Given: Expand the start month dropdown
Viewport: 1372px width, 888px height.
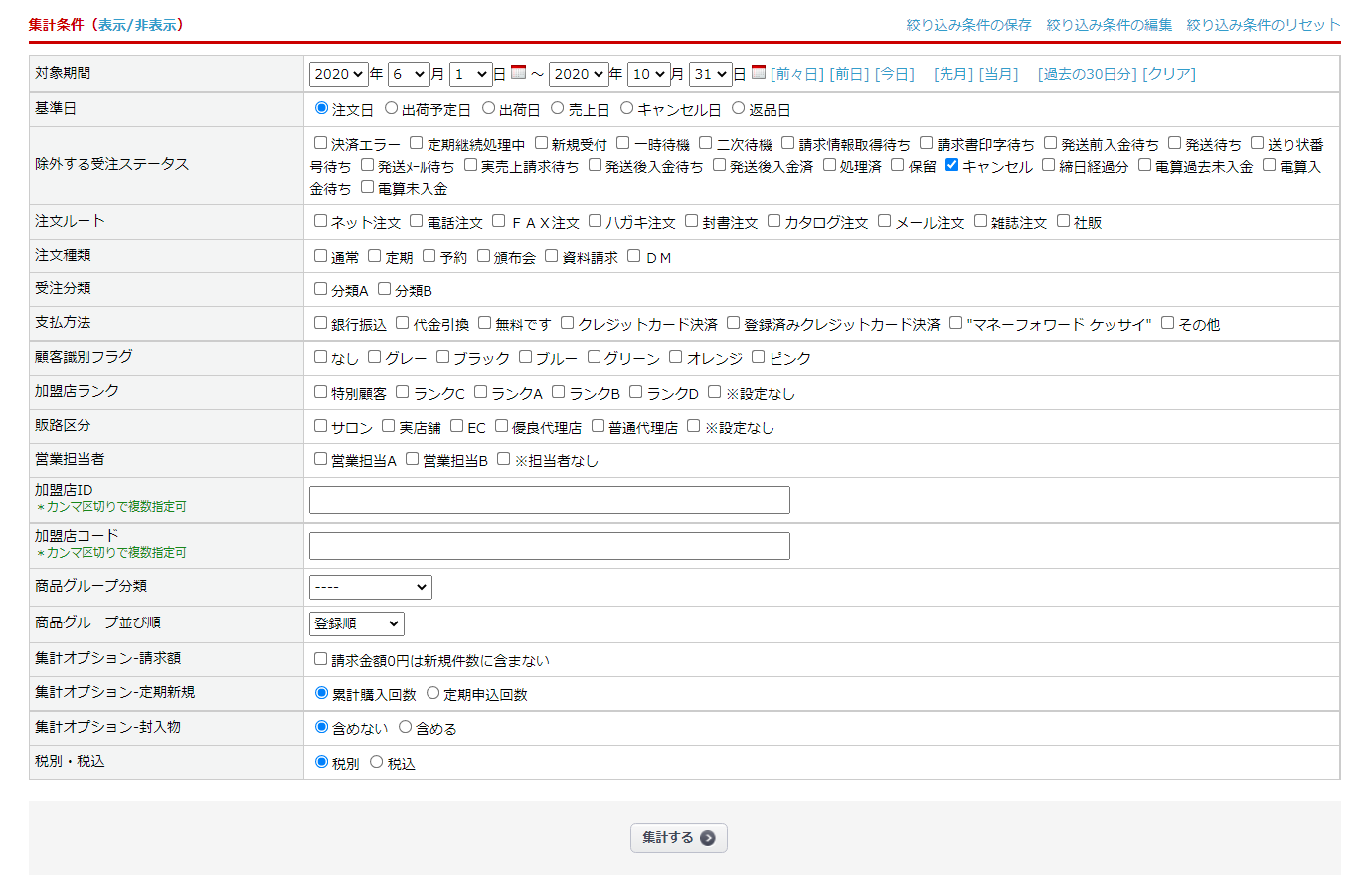Looking at the screenshot, I should [x=409, y=74].
